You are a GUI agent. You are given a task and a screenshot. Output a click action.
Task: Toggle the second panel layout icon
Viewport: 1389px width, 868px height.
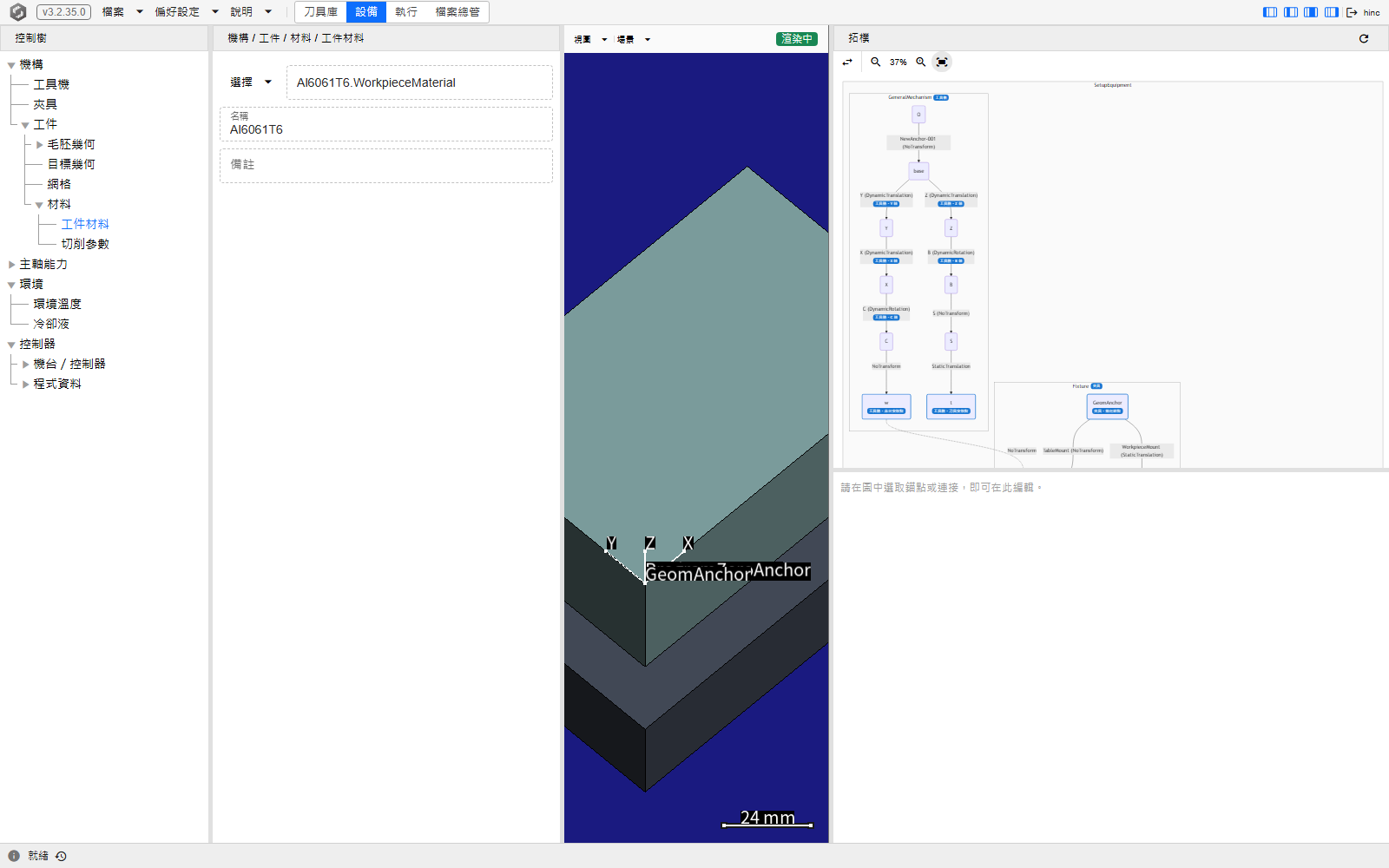1291,12
